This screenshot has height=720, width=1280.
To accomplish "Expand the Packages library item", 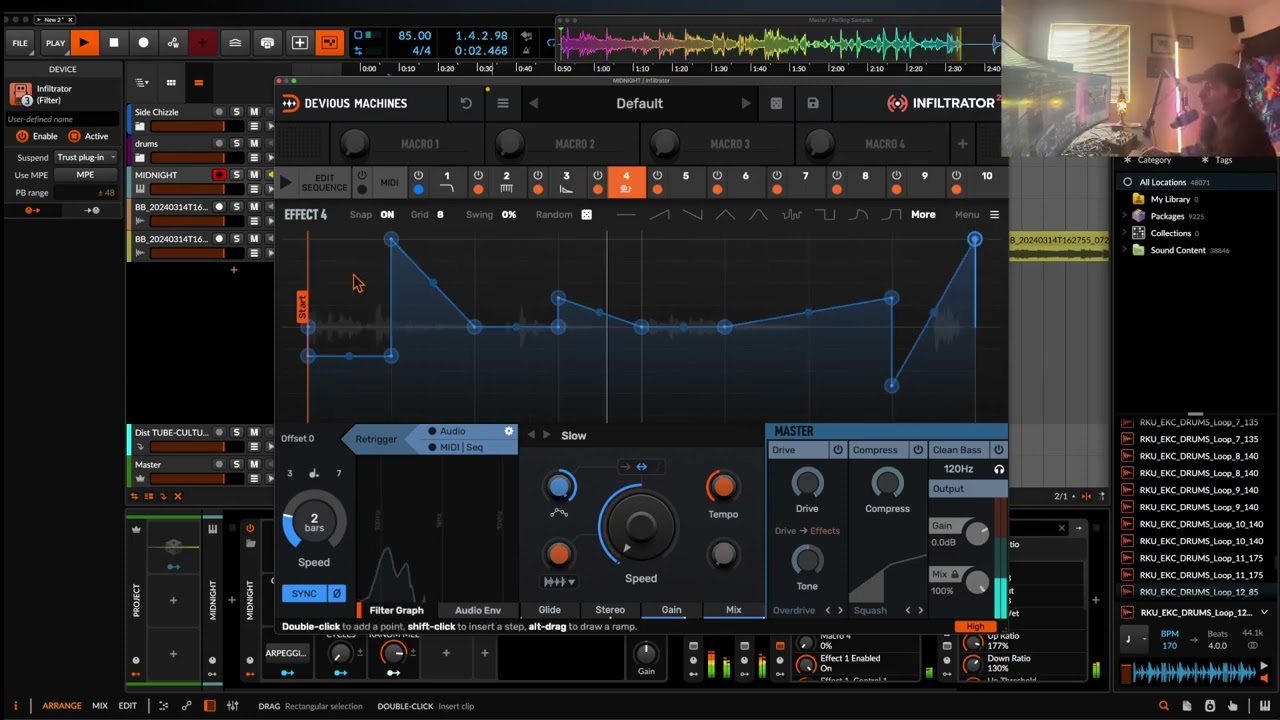I will coord(1124,216).
